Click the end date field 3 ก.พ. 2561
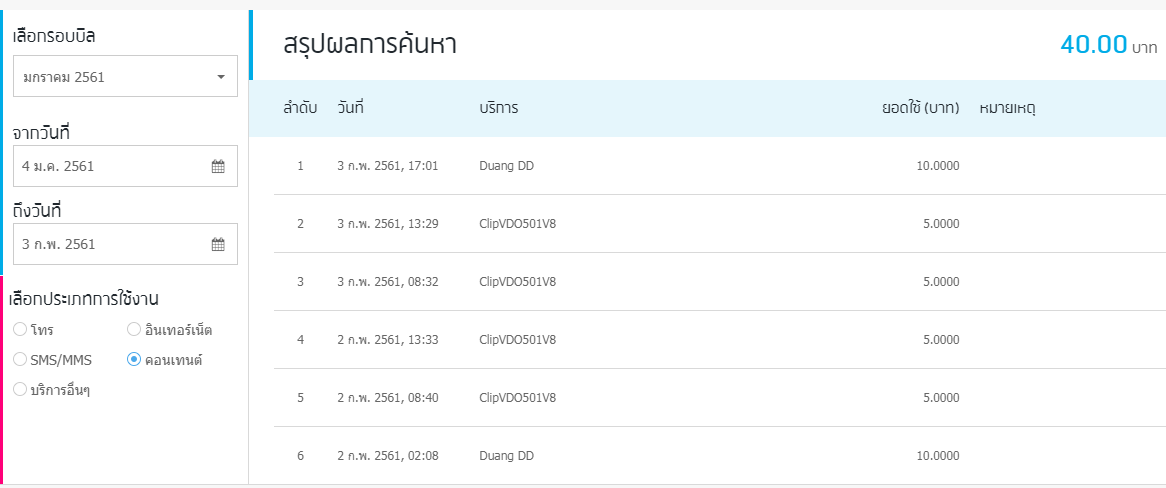This screenshot has height=488, width=1166. 125,244
